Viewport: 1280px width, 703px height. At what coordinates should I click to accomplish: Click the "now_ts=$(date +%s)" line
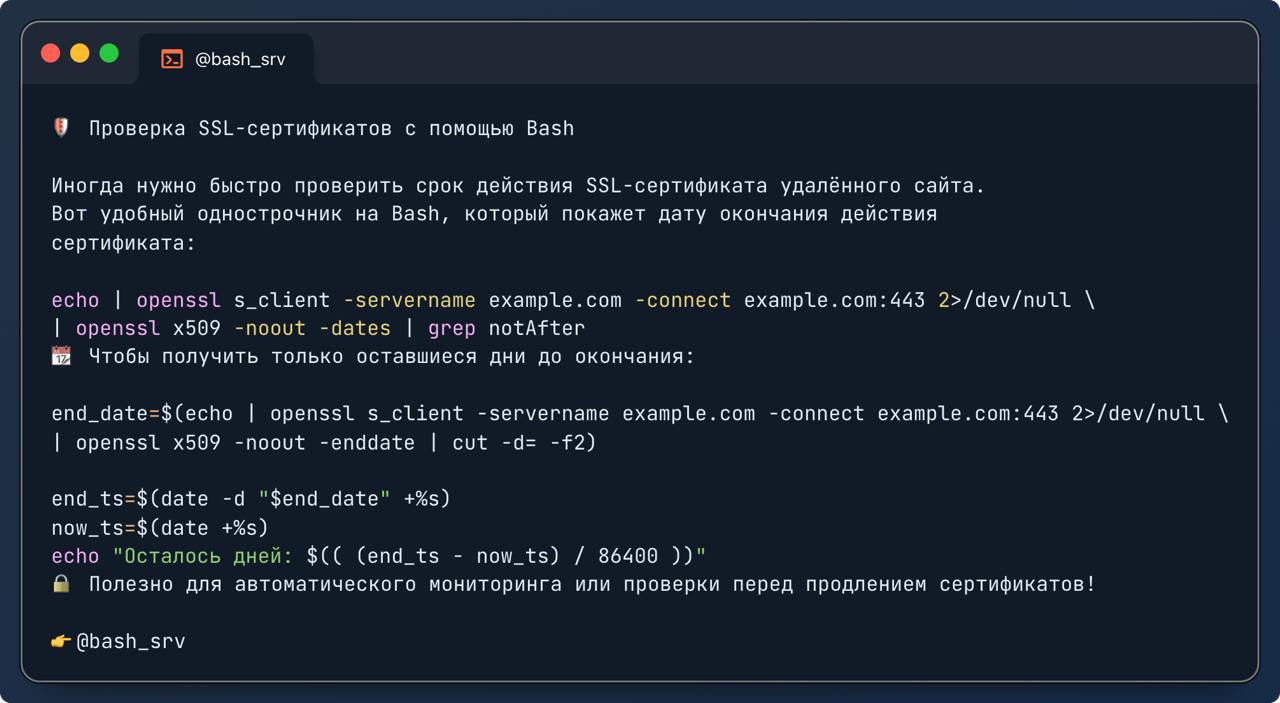tap(160, 527)
